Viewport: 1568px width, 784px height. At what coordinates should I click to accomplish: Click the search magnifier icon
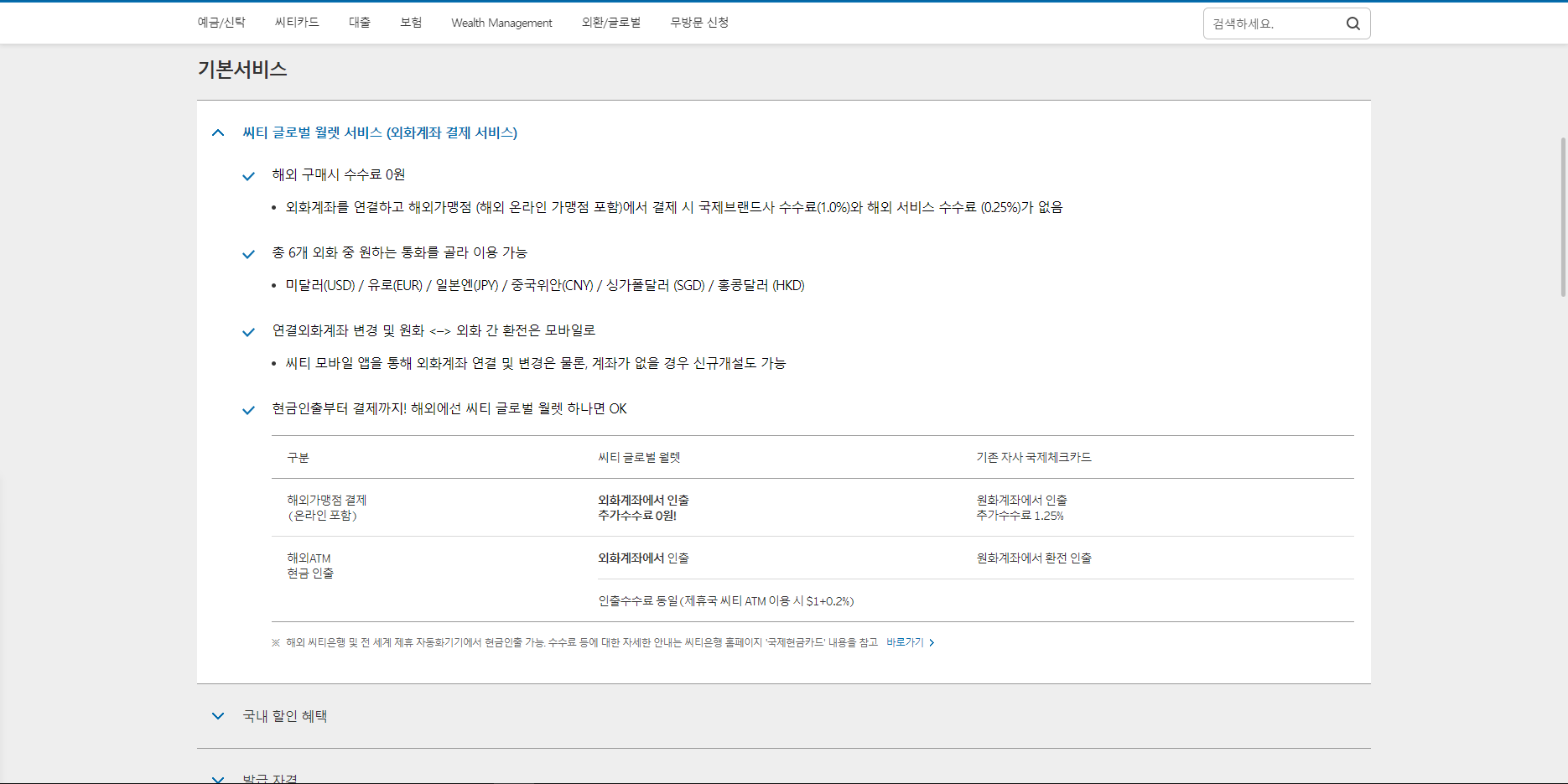click(1353, 23)
